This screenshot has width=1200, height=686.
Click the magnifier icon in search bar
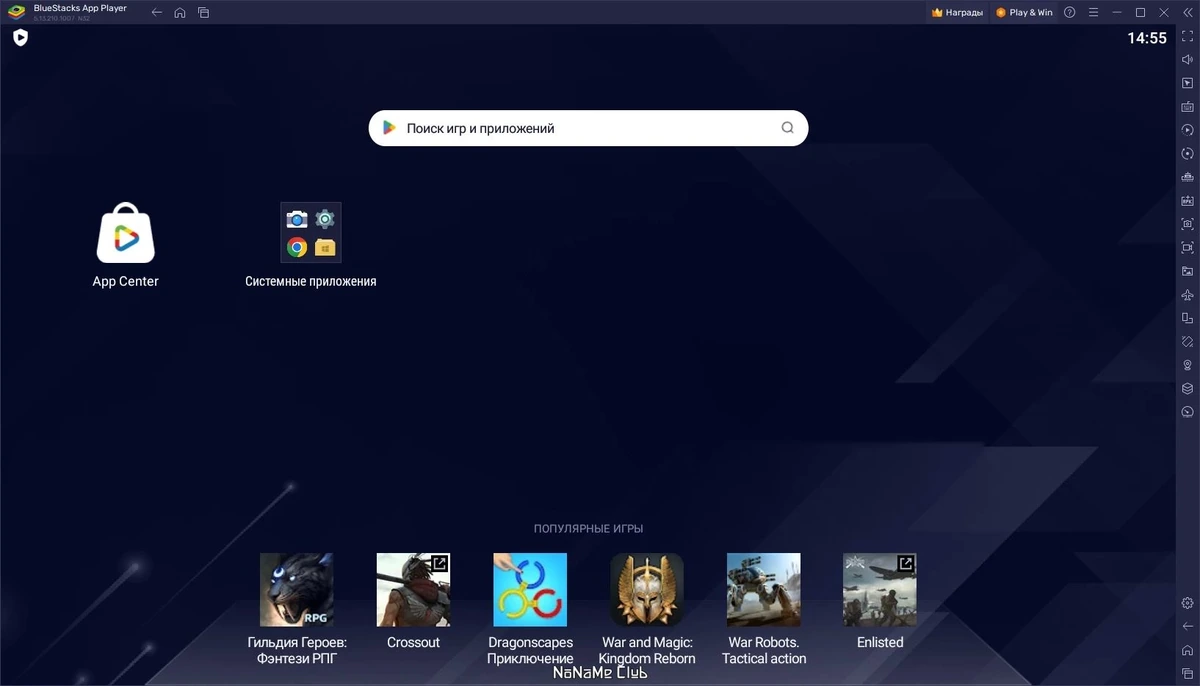[788, 128]
